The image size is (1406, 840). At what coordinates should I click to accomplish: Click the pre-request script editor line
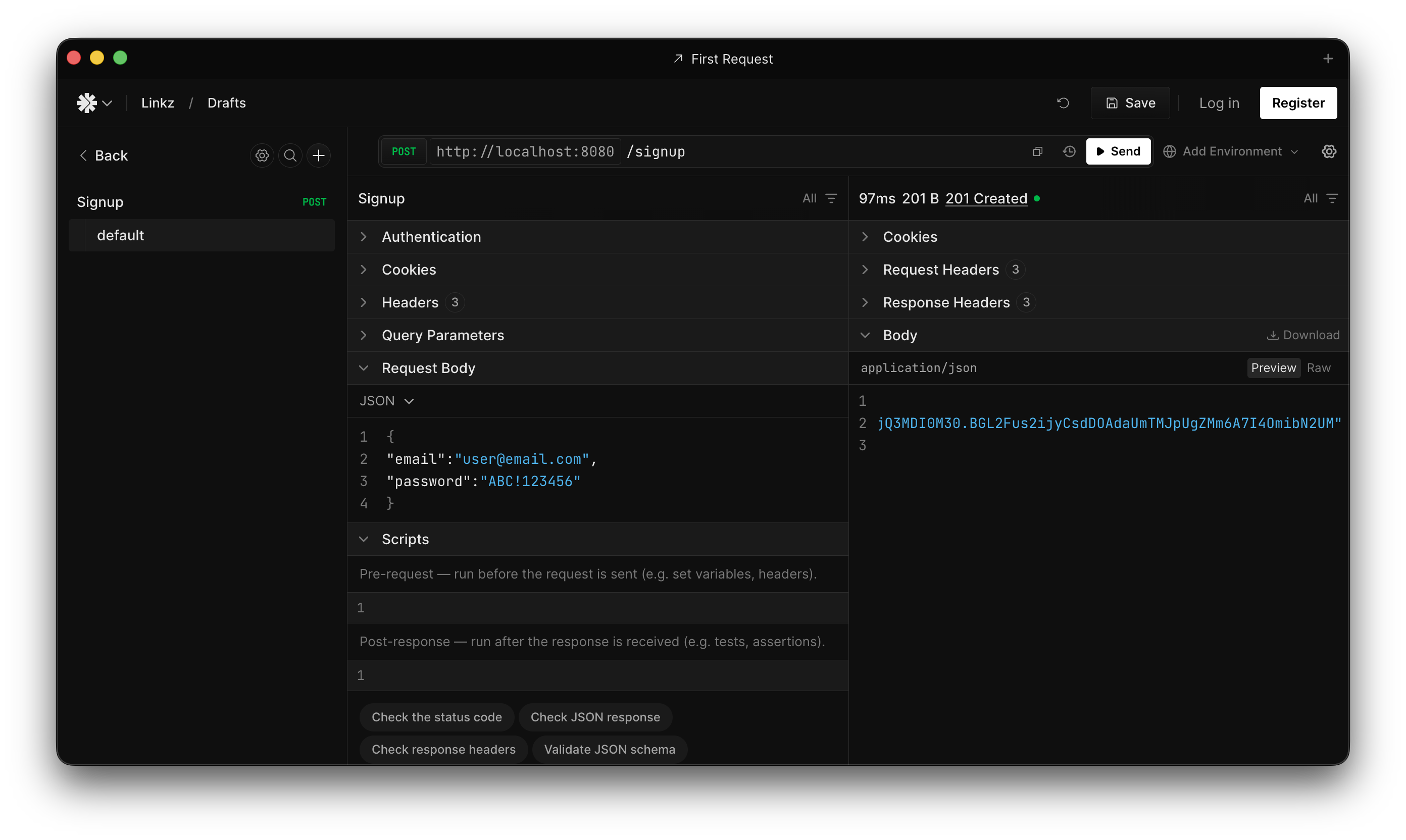coord(597,608)
